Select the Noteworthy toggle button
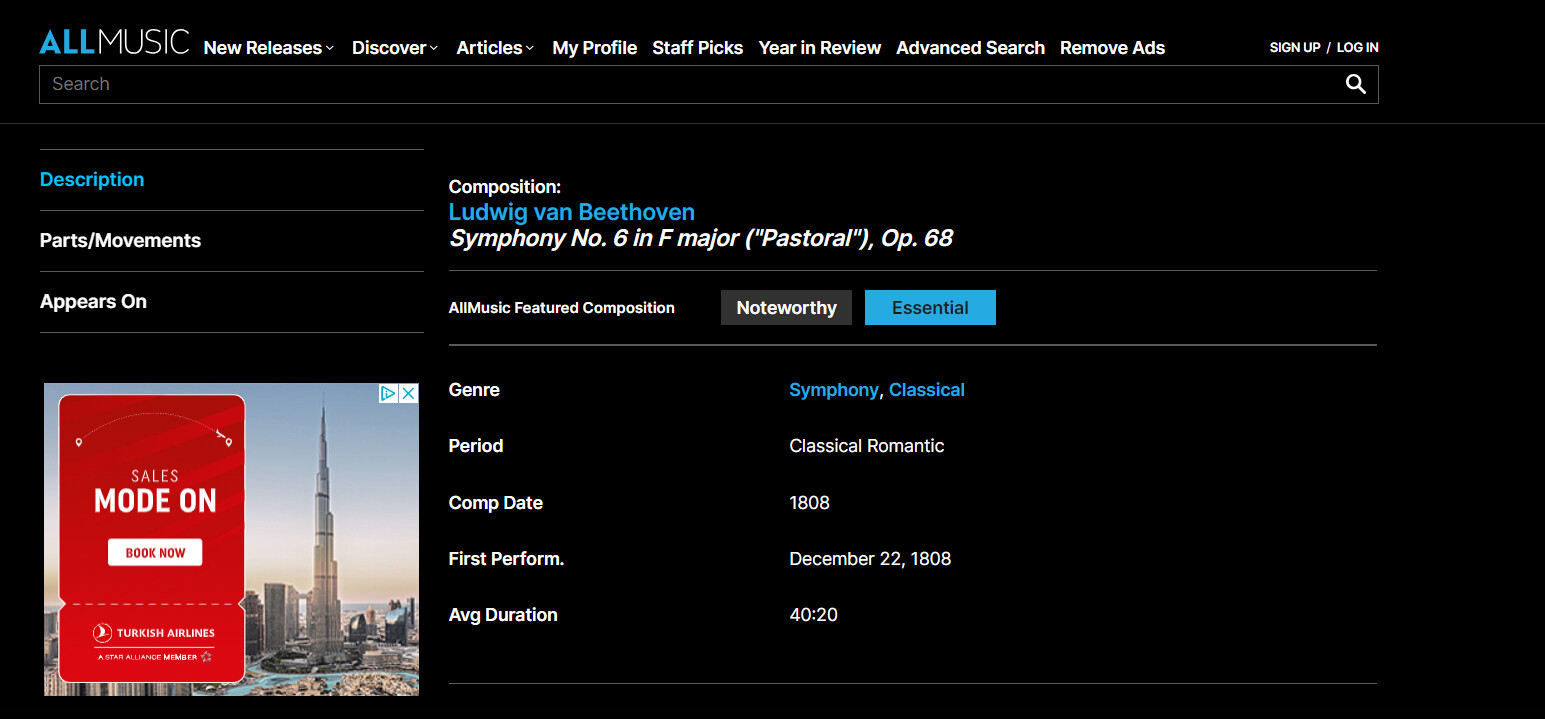Screen dimensions: 1545x719 pyautogui.click(x=786, y=308)
